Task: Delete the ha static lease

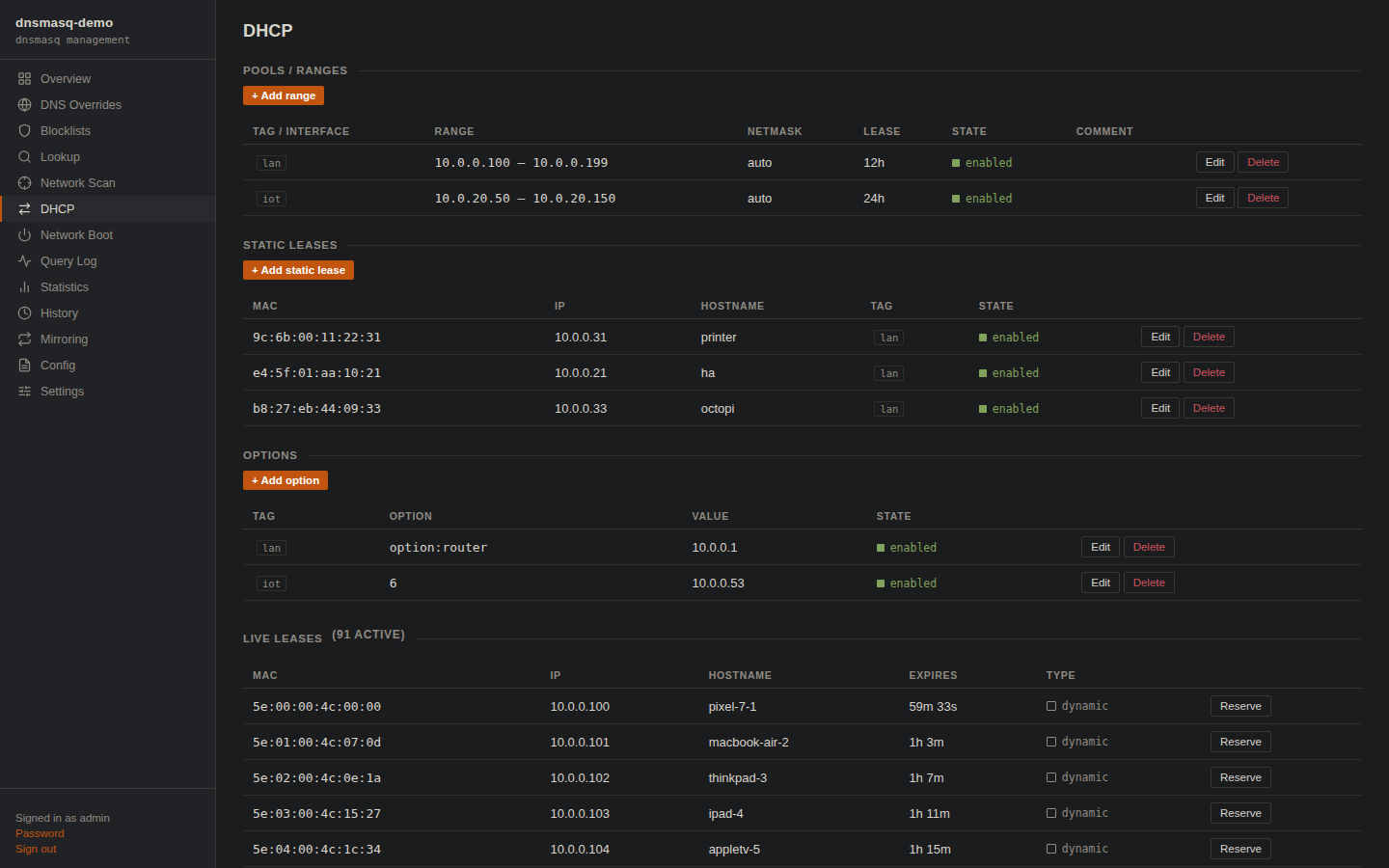Action: 1209,372
